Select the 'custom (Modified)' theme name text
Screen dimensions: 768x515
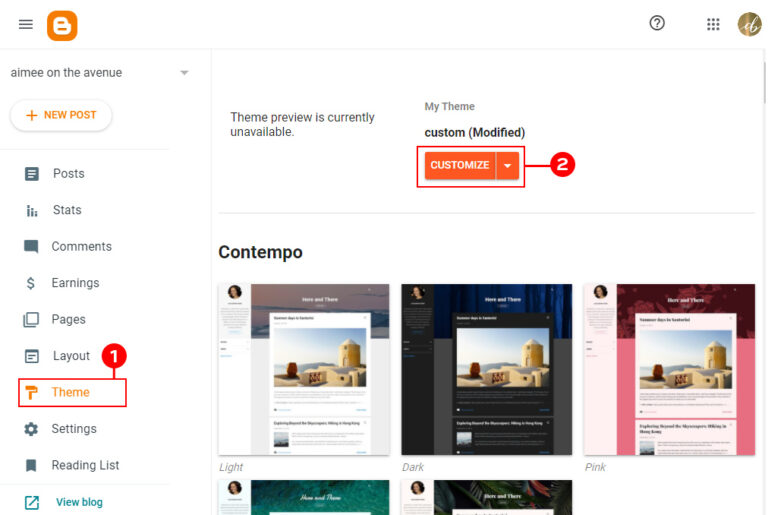click(x=474, y=133)
